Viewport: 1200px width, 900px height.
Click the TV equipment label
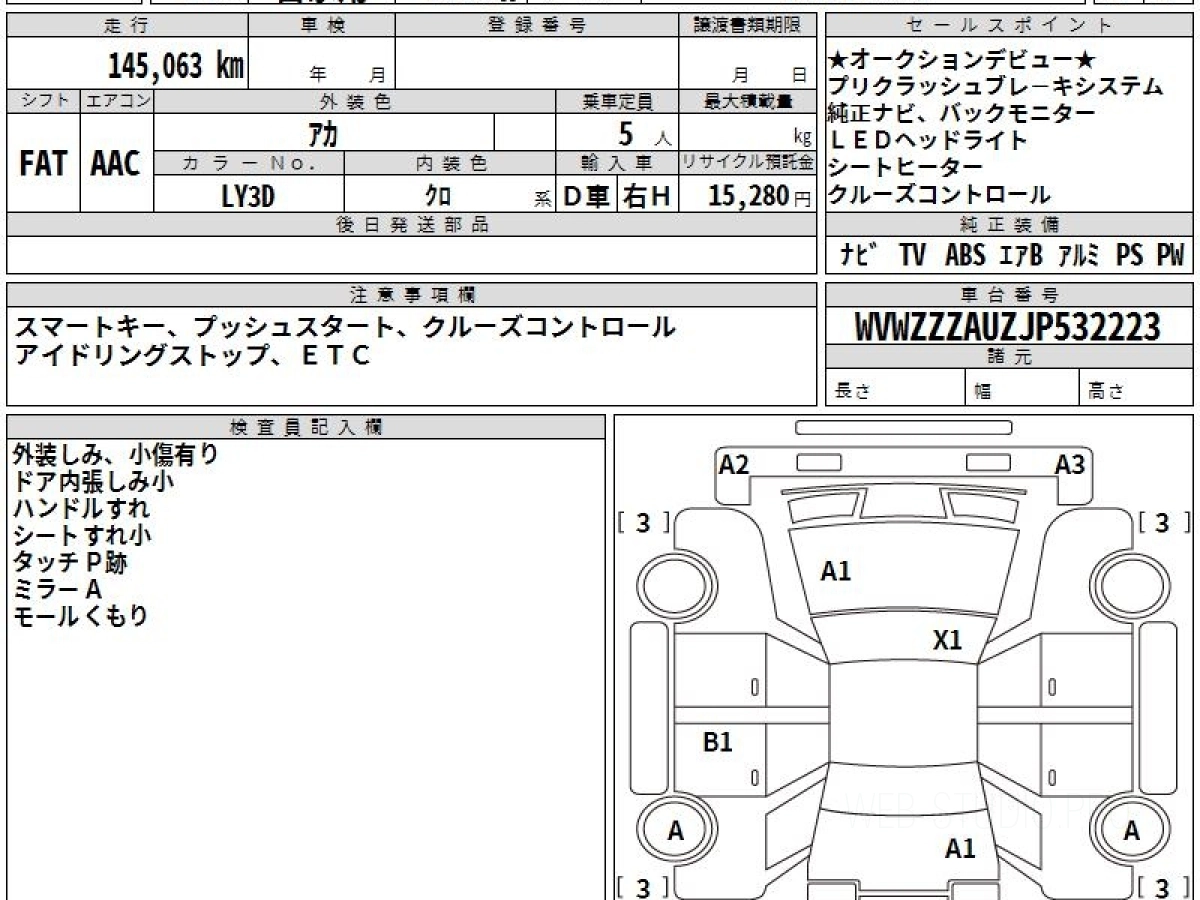912,255
